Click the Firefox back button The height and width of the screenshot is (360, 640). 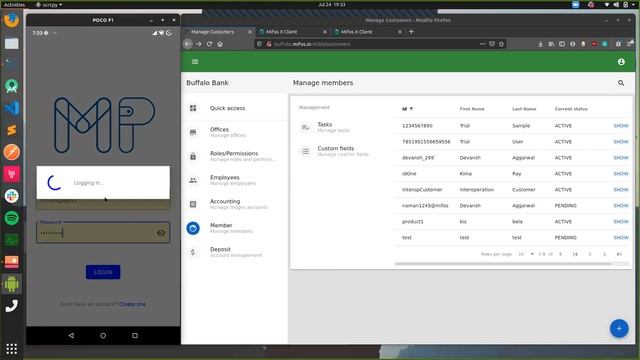coord(188,44)
